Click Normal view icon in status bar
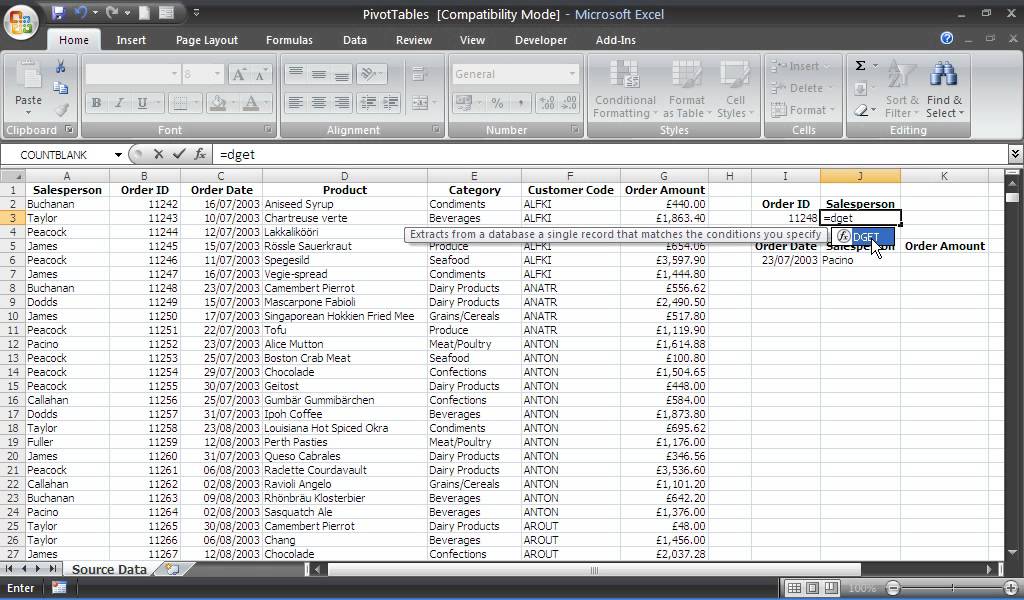This screenshot has height=600, width=1024. click(793, 588)
